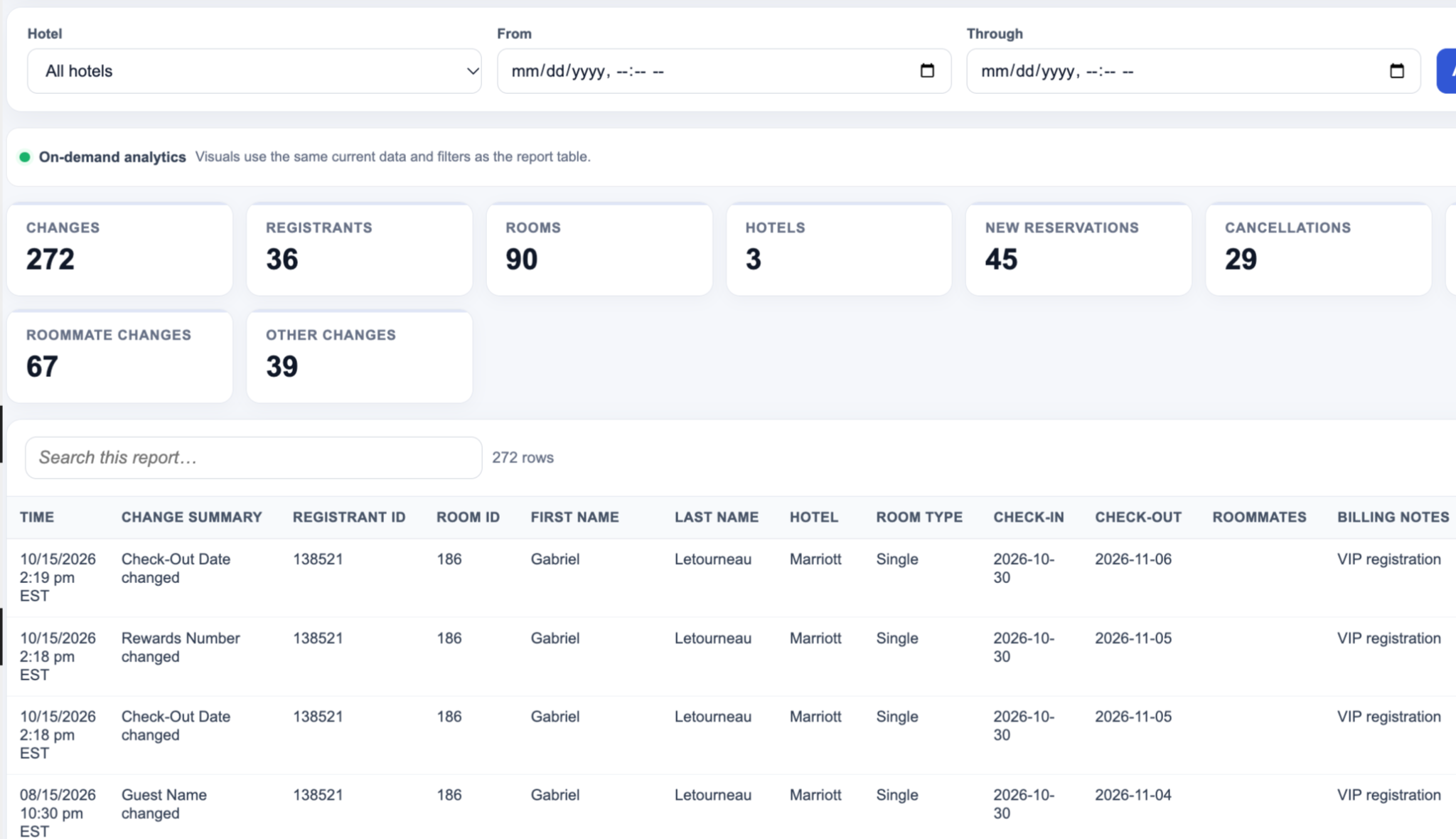
Task: Sort by REGISTRANT ID column header
Action: (349, 517)
